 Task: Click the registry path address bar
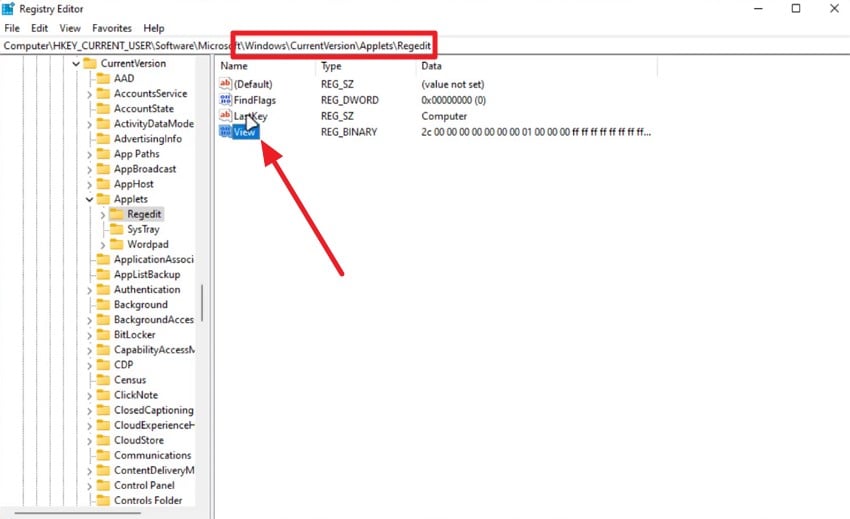coord(425,46)
